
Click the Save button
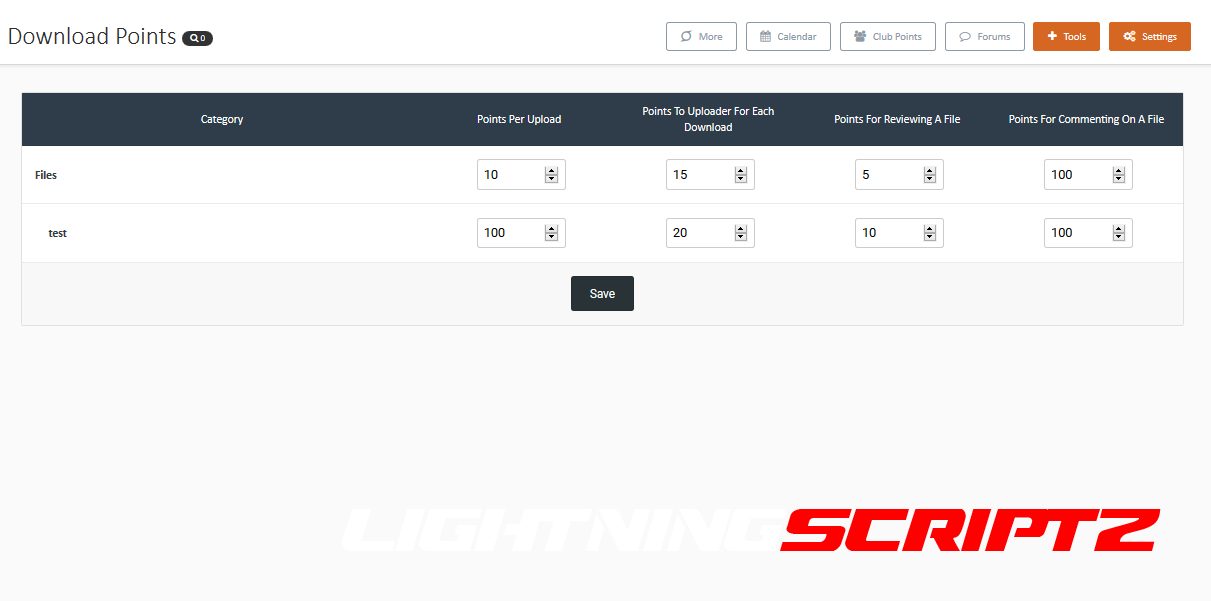tap(602, 293)
